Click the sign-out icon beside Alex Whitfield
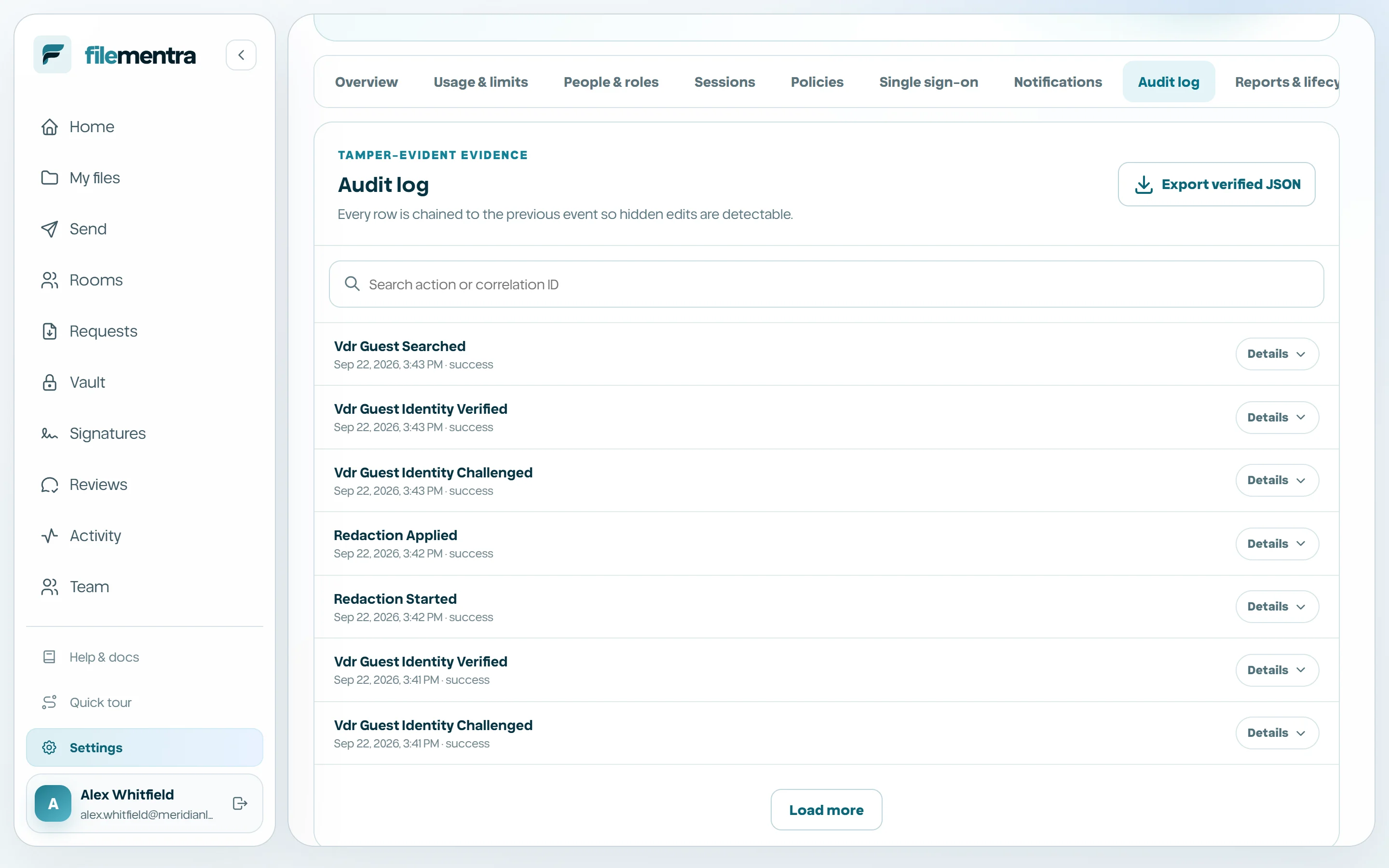Image resolution: width=1389 pixels, height=868 pixels. [x=240, y=803]
